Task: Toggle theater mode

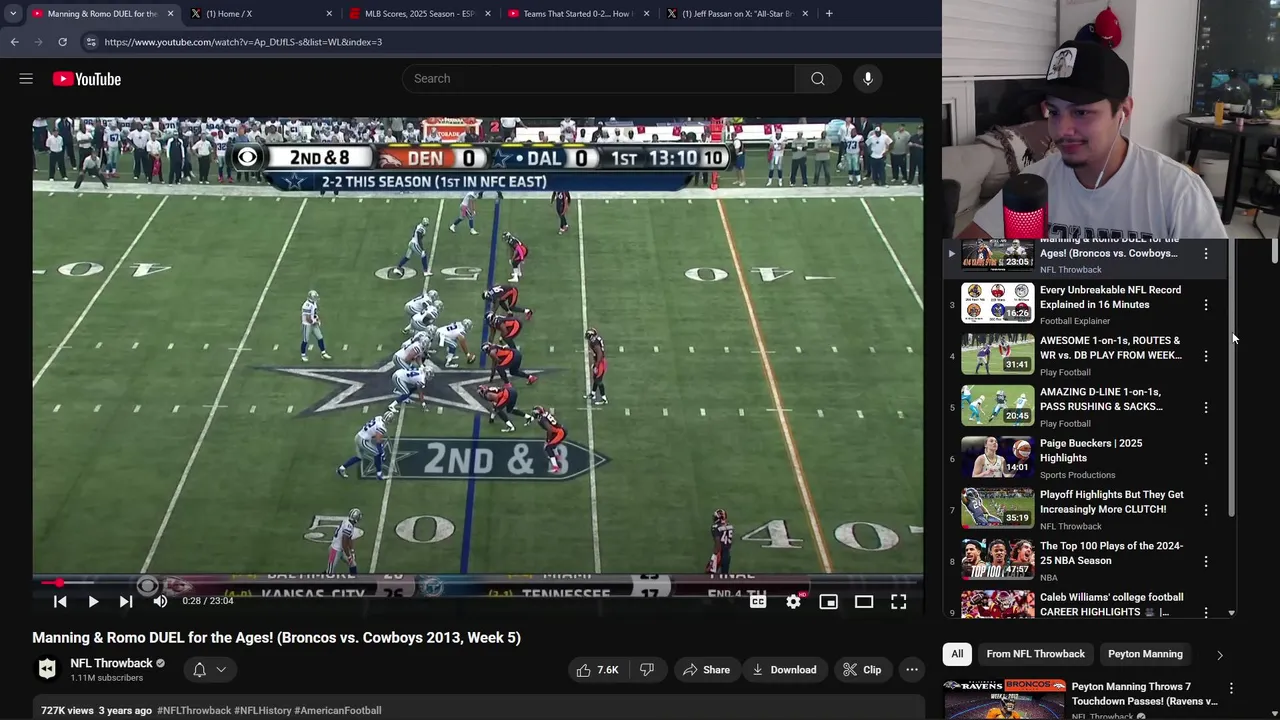Action: coord(864,601)
